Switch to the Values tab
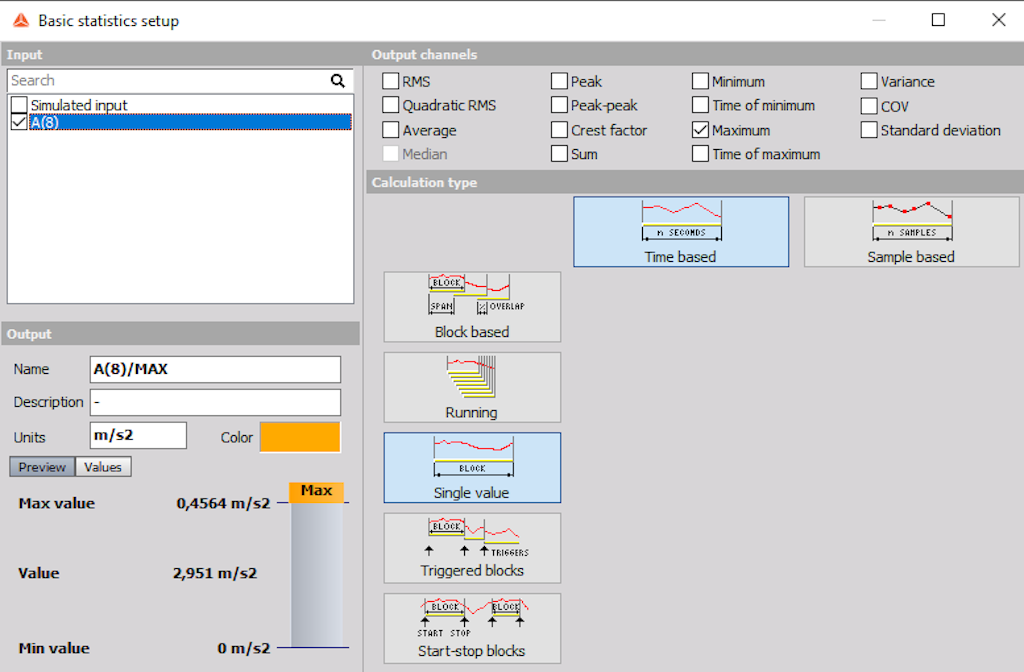The height and width of the screenshot is (672, 1024). [103, 467]
